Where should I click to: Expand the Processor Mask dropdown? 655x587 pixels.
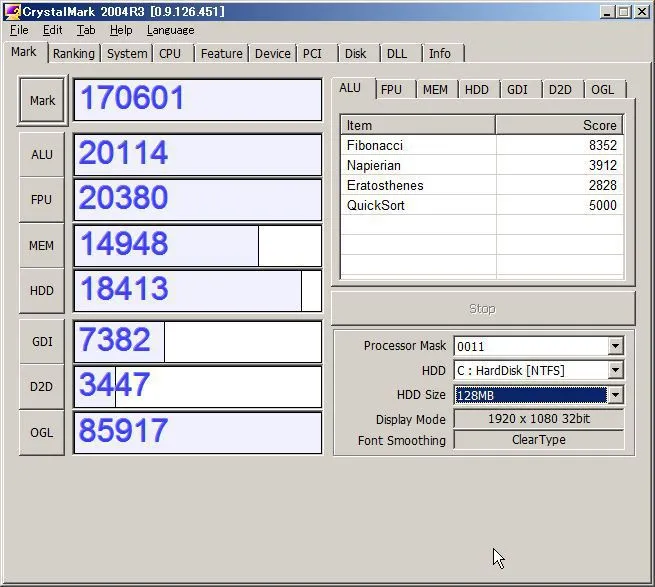[615, 346]
